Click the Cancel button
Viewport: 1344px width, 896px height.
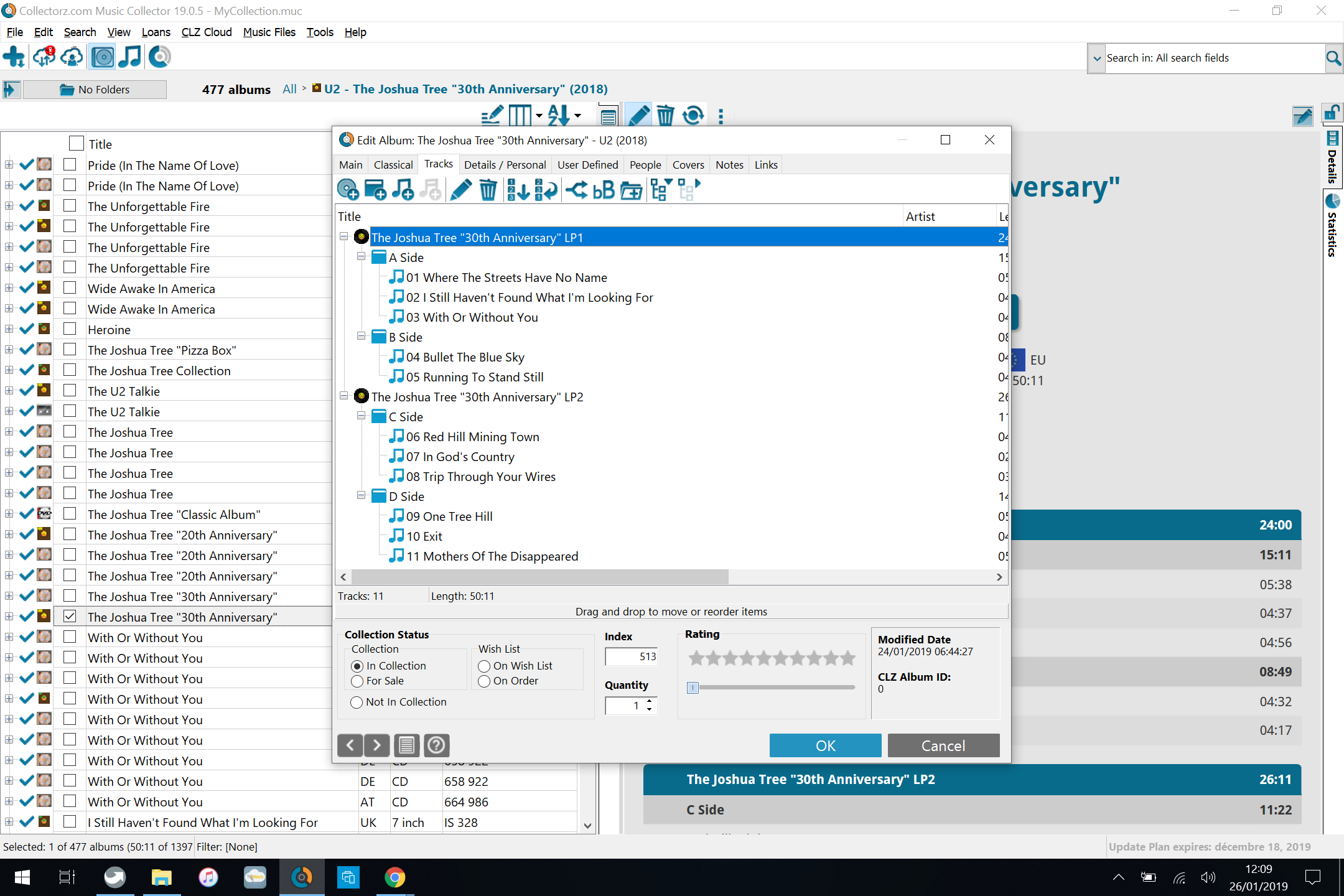pyautogui.click(x=943, y=745)
